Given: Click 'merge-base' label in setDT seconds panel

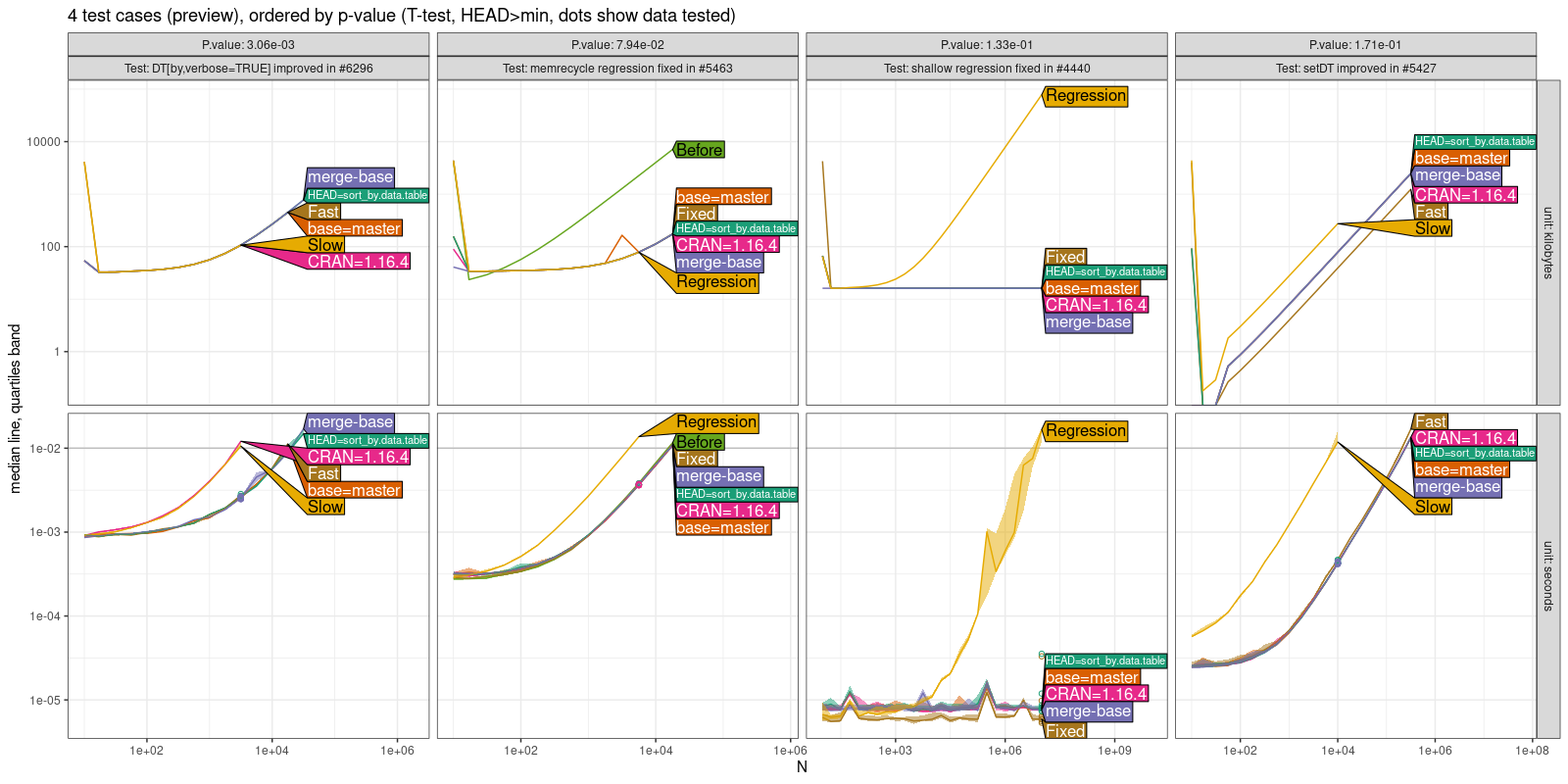Looking at the screenshot, I should coord(1457,487).
